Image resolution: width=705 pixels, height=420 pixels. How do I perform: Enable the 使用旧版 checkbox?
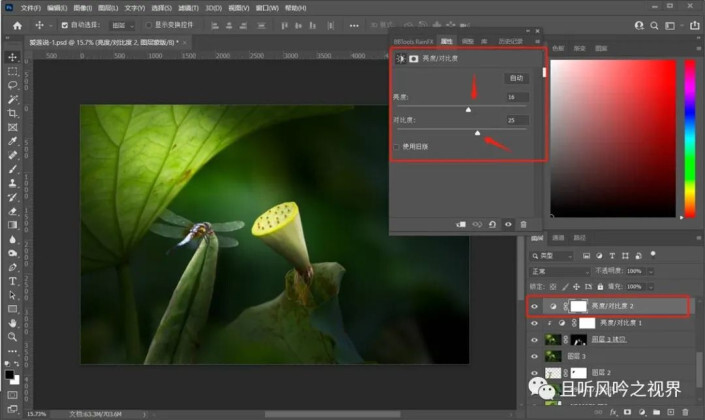(x=397, y=146)
